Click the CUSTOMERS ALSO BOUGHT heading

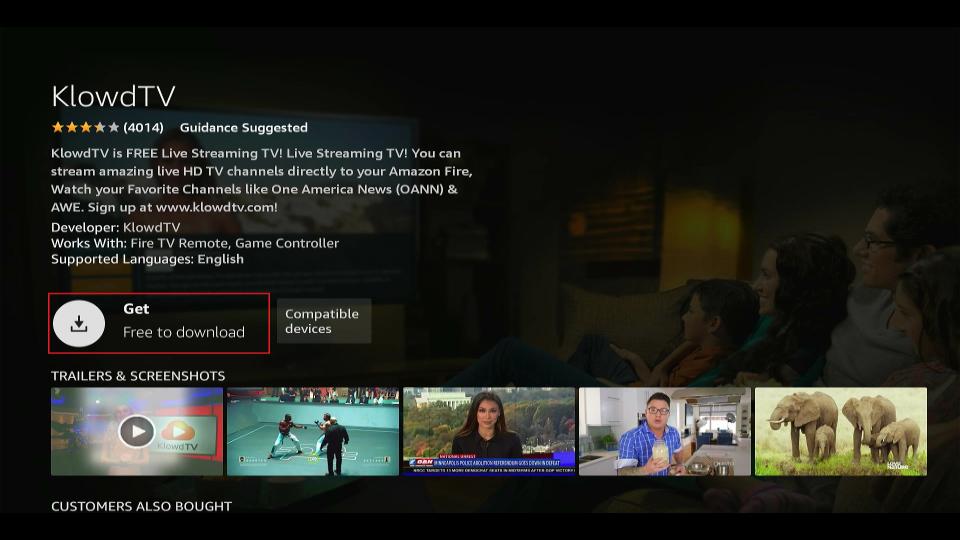click(141, 506)
